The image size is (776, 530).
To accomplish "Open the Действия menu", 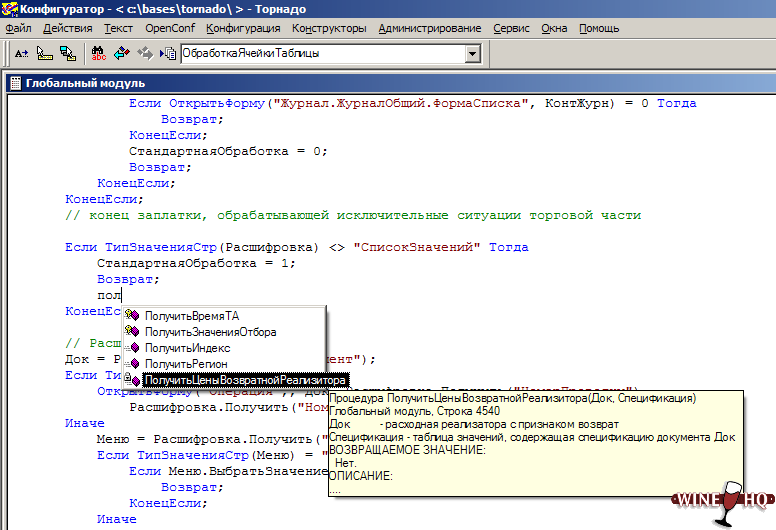I will [x=68, y=28].
